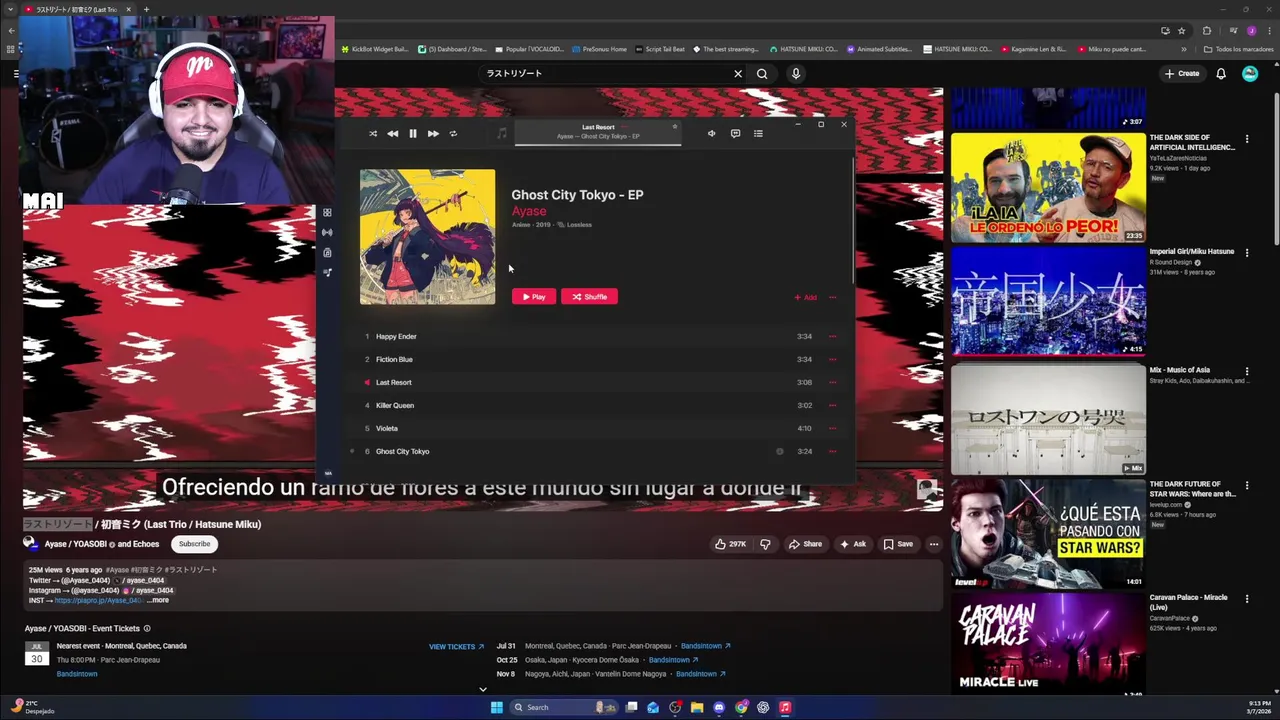Open the PreSonus: Home bookmark
This screenshot has height=720, width=1280.
tap(599, 49)
